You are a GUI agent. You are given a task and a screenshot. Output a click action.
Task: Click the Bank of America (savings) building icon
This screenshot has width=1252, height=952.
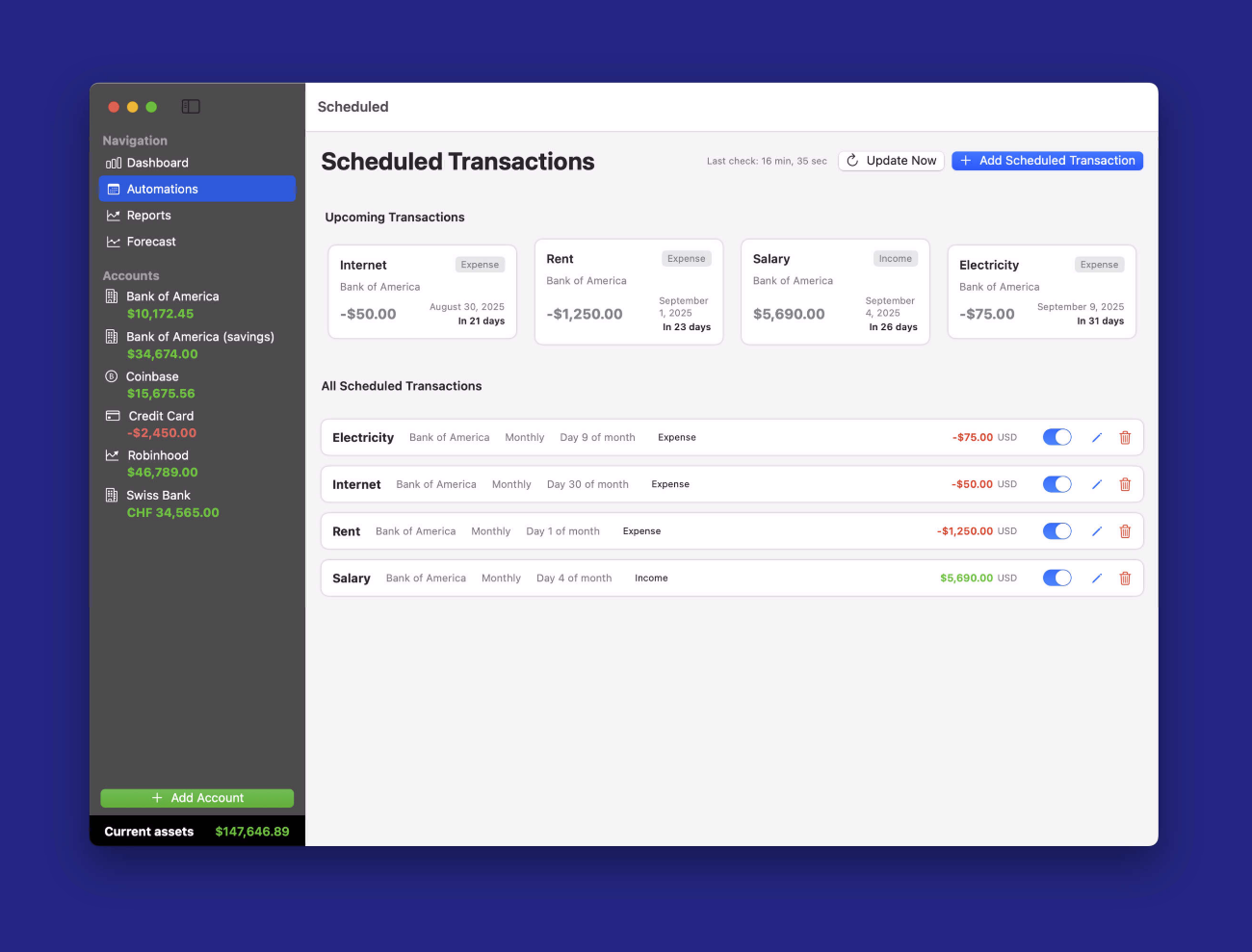point(112,337)
